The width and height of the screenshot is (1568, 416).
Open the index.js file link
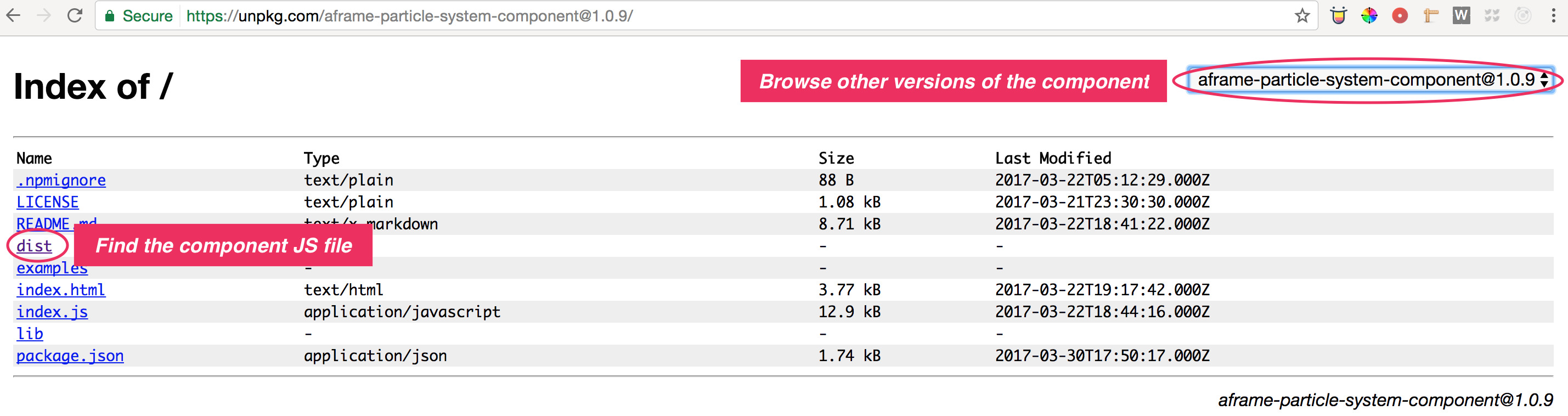(x=52, y=312)
